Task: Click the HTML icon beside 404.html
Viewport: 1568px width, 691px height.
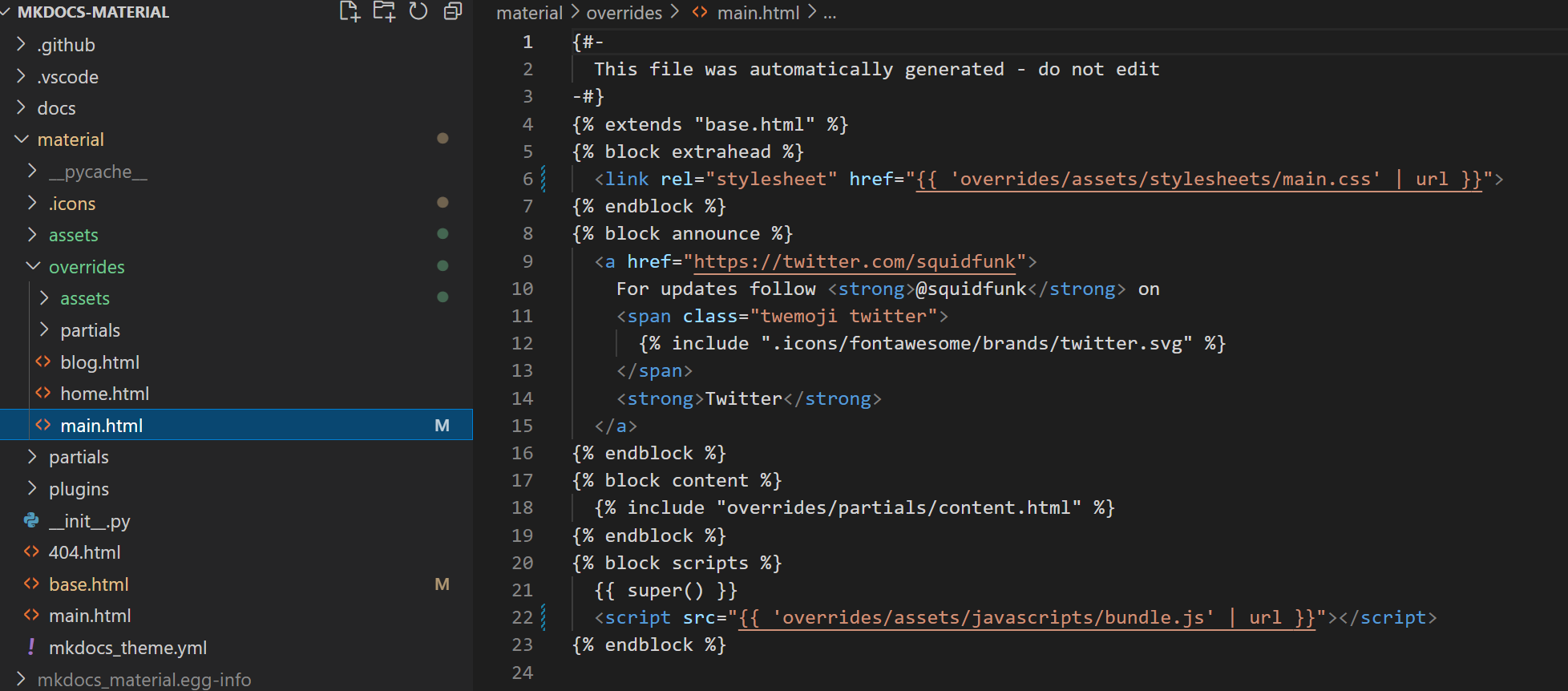Action: point(31,552)
